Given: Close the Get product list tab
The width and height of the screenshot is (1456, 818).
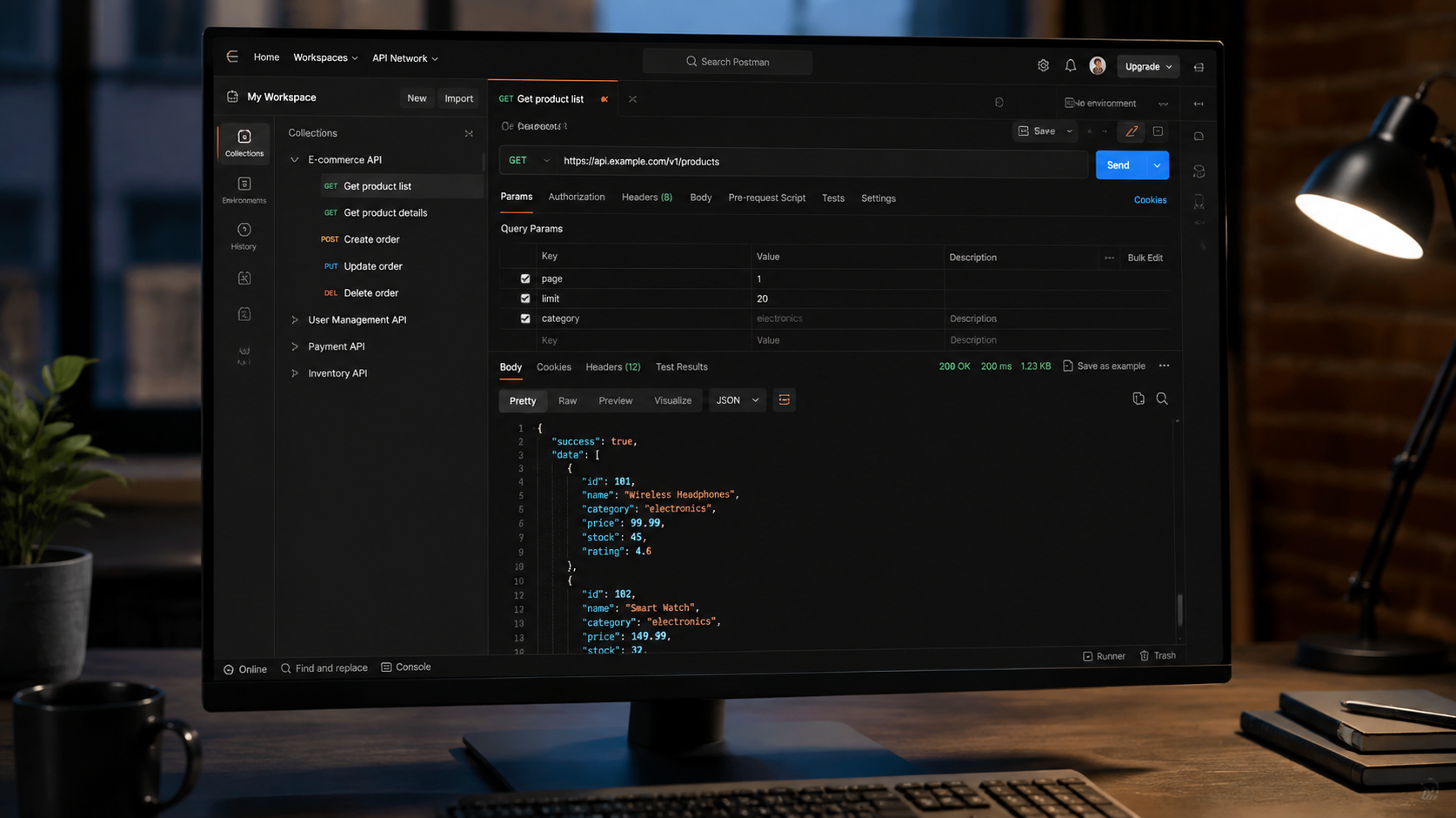Looking at the screenshot, I should click(x=632, y=99).
